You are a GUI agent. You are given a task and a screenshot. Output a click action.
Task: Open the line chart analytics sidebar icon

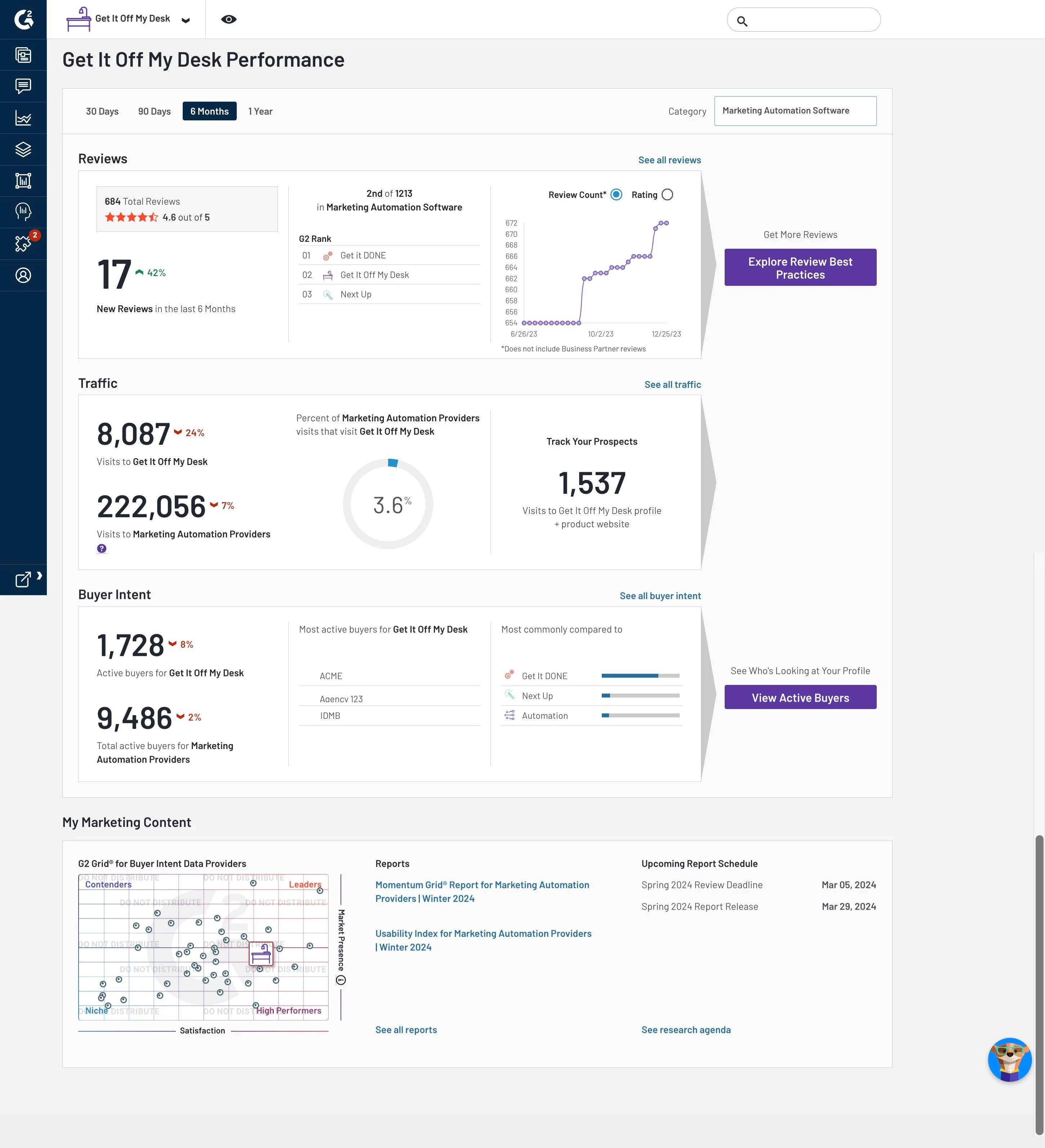click(23, 119)
